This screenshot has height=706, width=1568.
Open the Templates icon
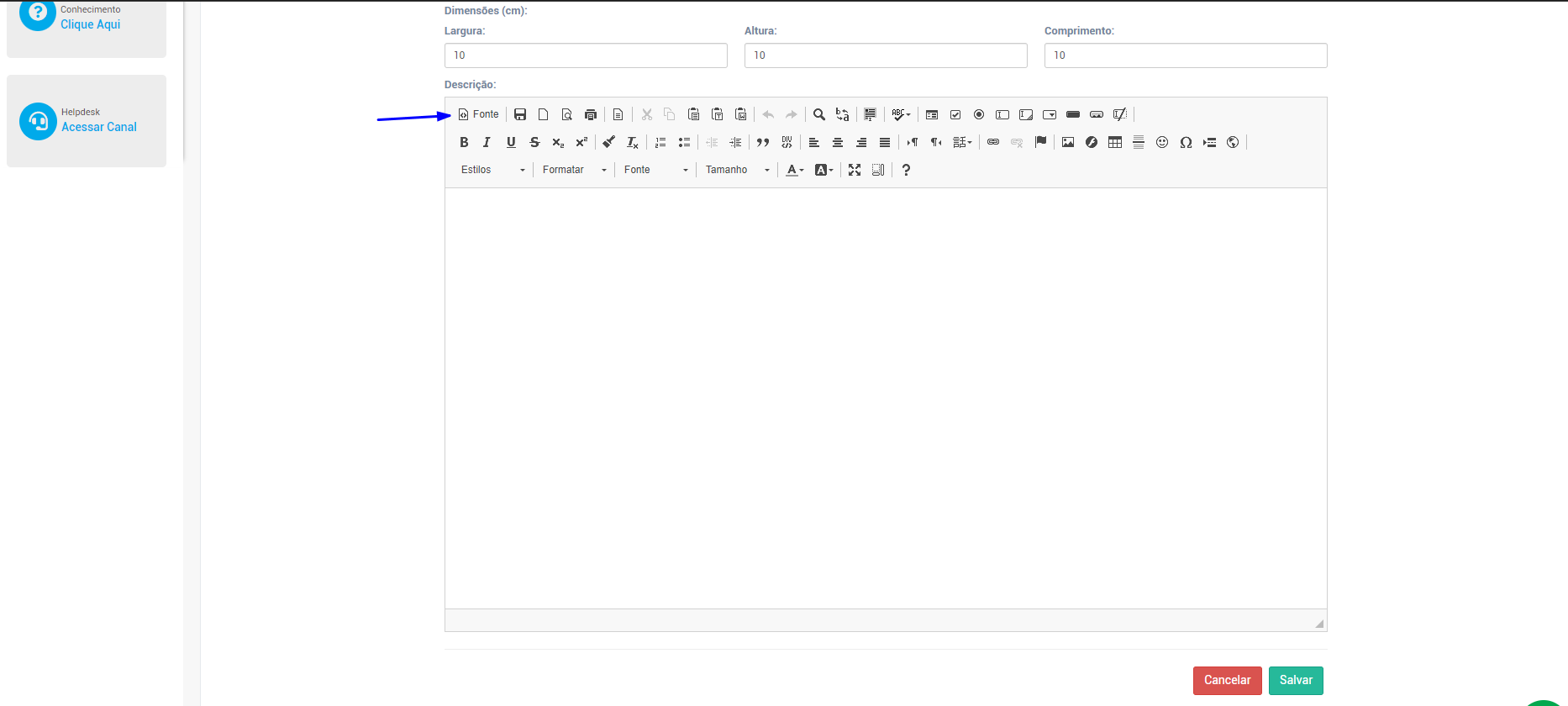click(618, 114)
